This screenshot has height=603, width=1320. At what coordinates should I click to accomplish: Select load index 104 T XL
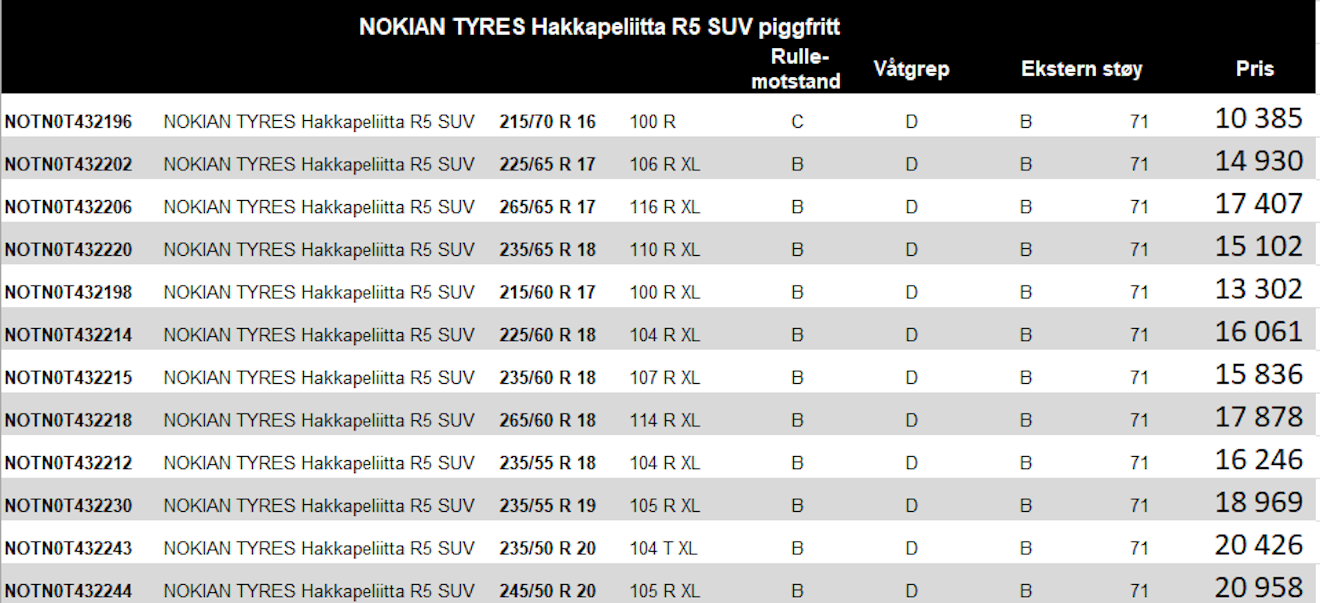click(x=664, y=548)
